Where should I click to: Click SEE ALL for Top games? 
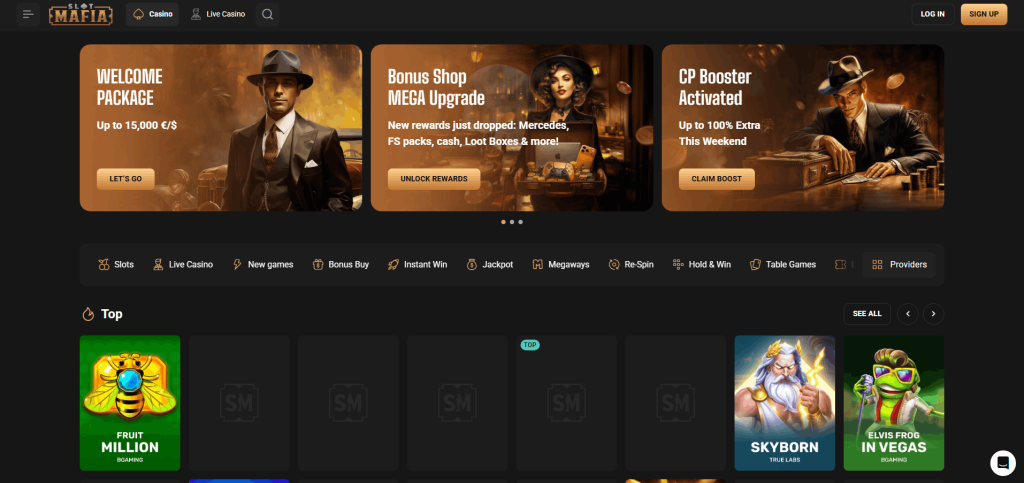[x=867, y=314]
